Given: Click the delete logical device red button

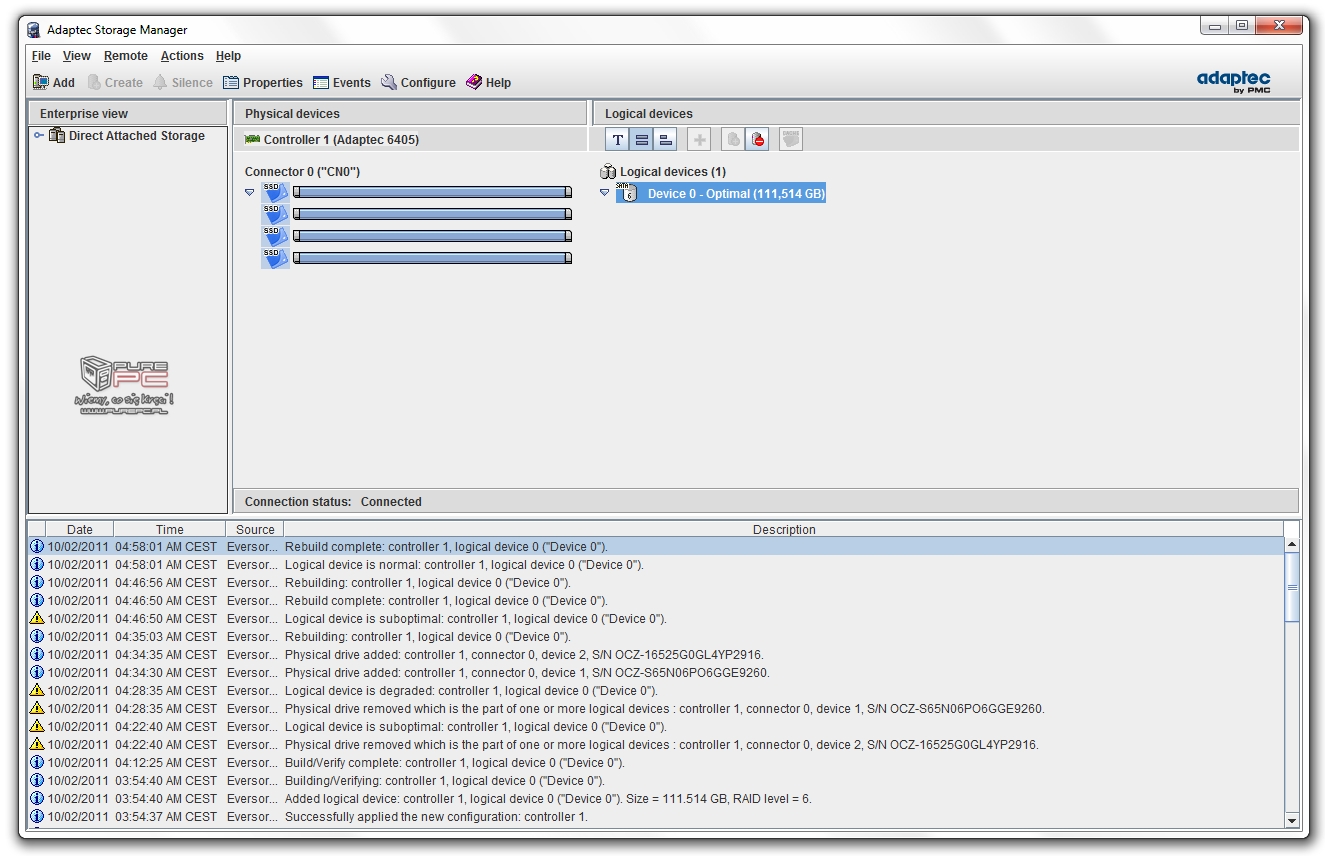Looking at the screenshot, I should (x=758, y=140).
